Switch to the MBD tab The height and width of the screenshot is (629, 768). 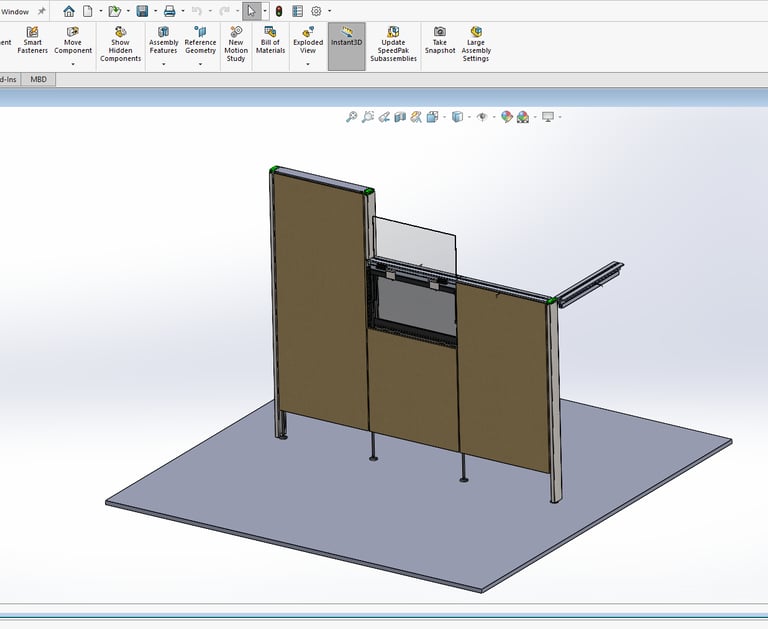pyautogui.click(x=39, y=79)
